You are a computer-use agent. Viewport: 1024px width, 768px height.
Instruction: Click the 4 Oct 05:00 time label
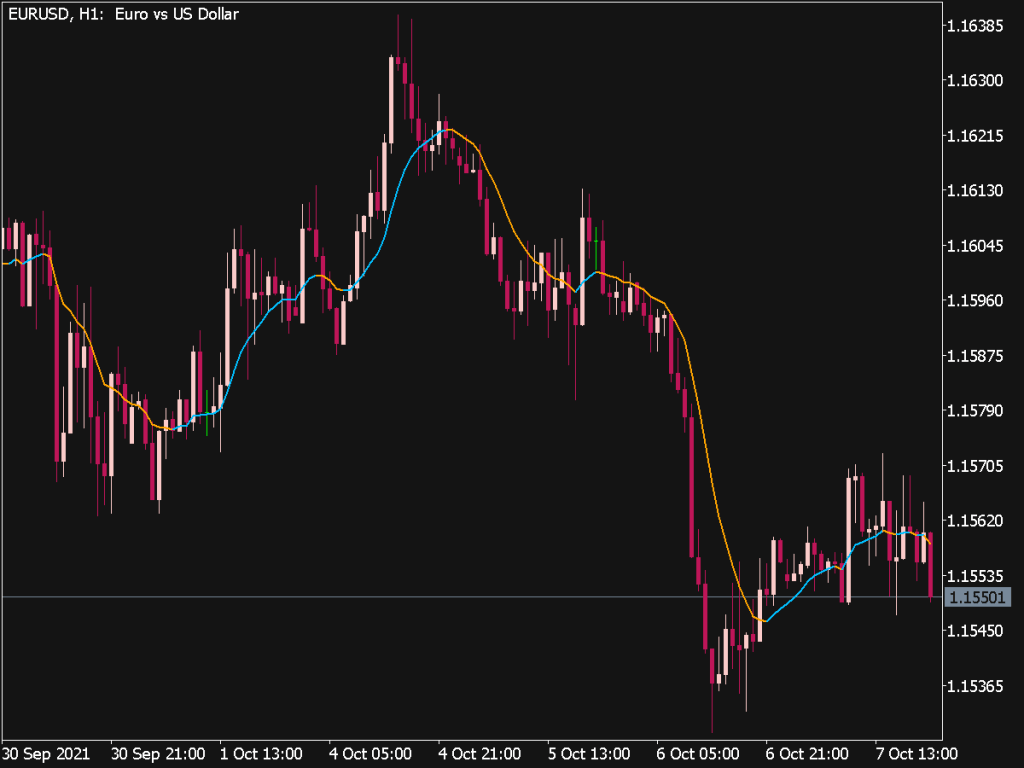[371, 753]
